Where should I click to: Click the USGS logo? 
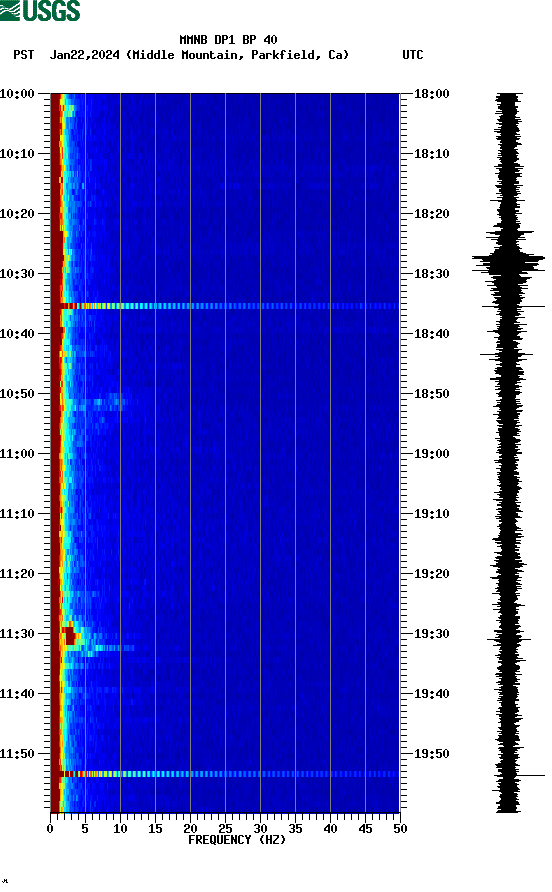(x=40, y=10)
